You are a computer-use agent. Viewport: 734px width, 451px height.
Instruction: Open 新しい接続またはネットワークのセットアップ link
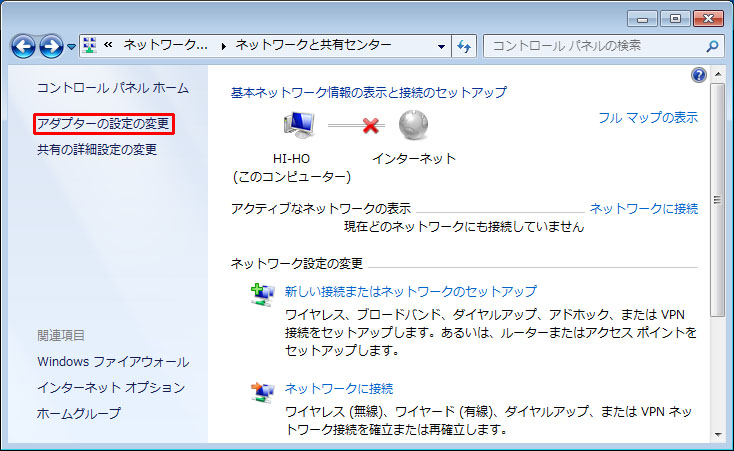click(x=411, y=291)
